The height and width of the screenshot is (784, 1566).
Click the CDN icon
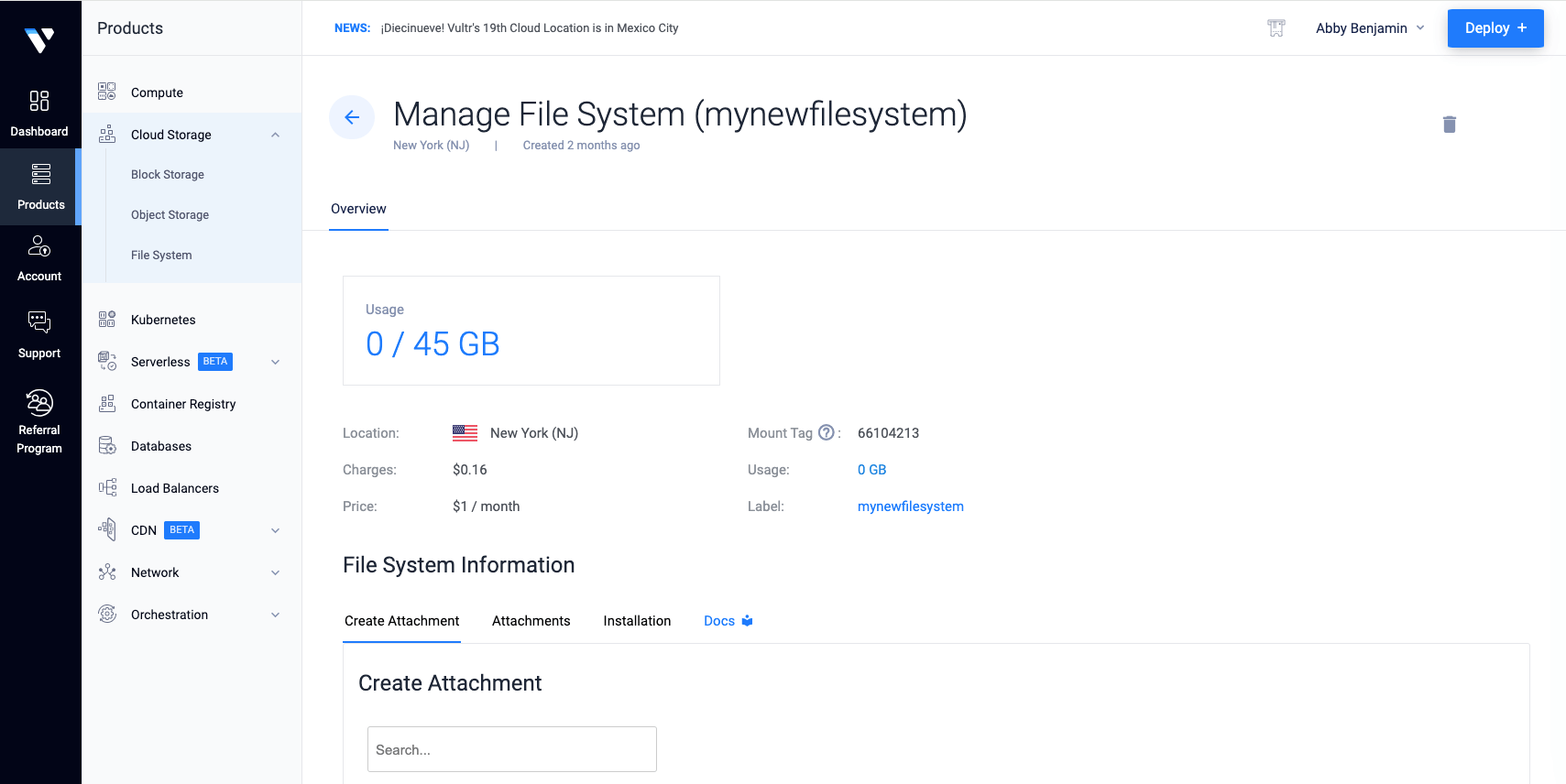pyautogui.click(x=107, y=529)
